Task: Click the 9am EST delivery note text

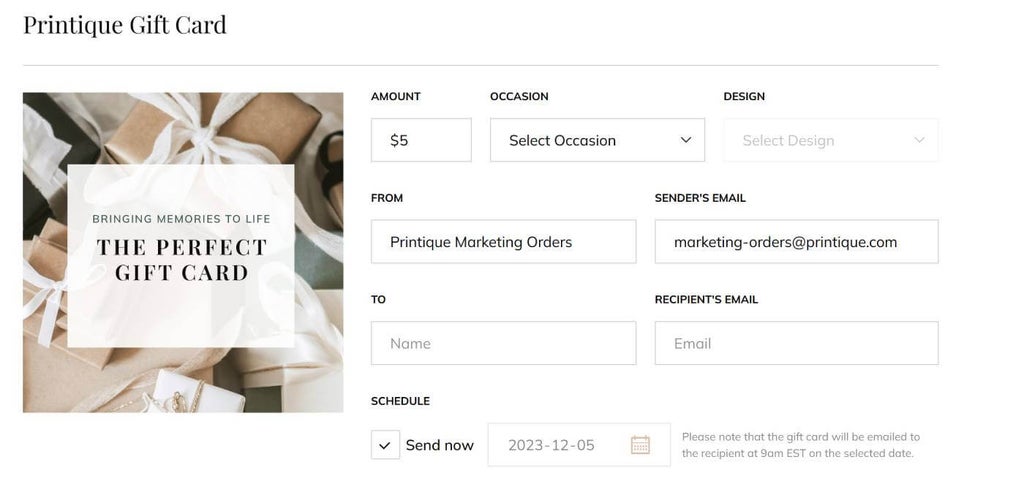Action: 800,445
